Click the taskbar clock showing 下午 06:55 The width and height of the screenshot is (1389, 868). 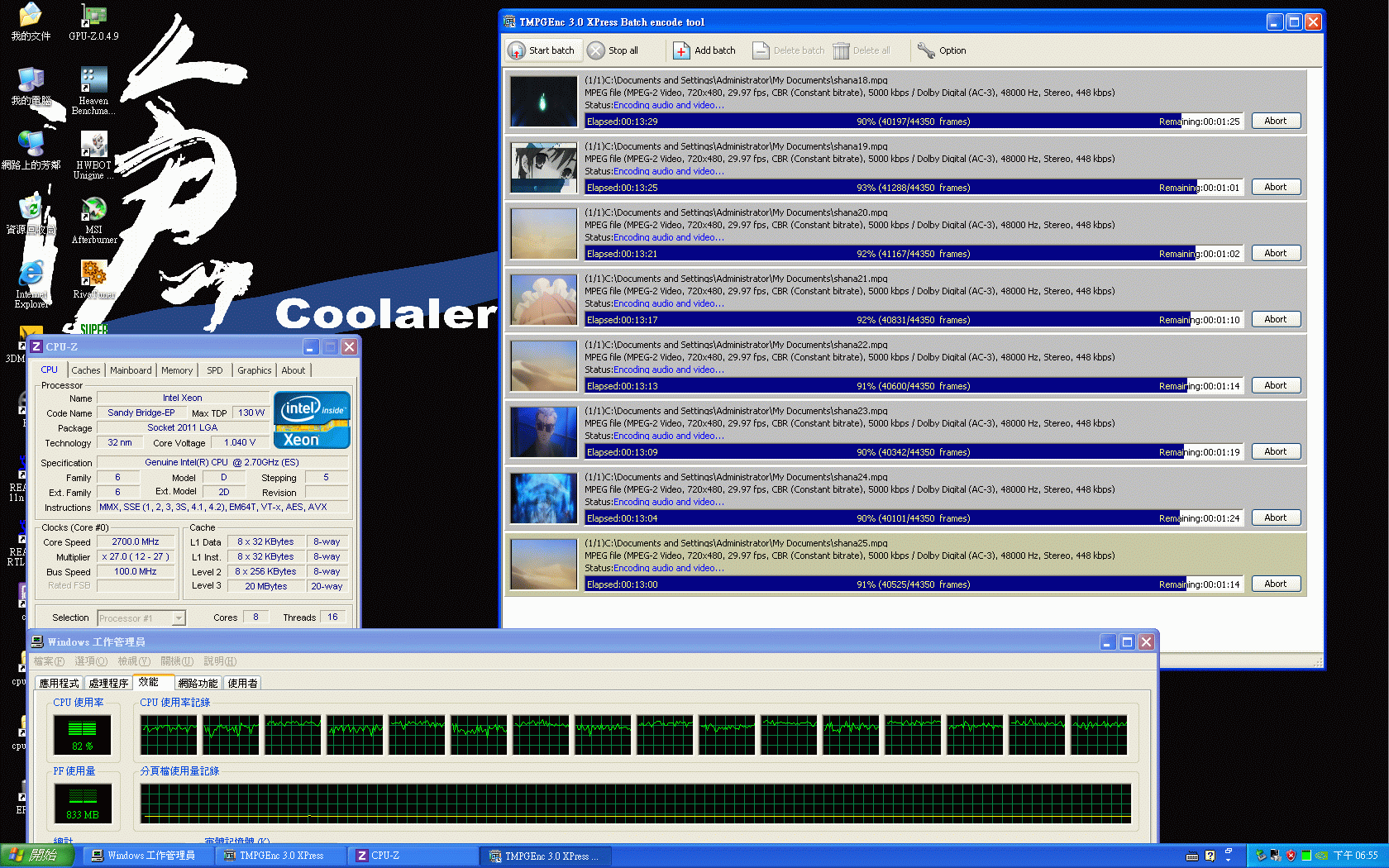[x=1355, y=856]
